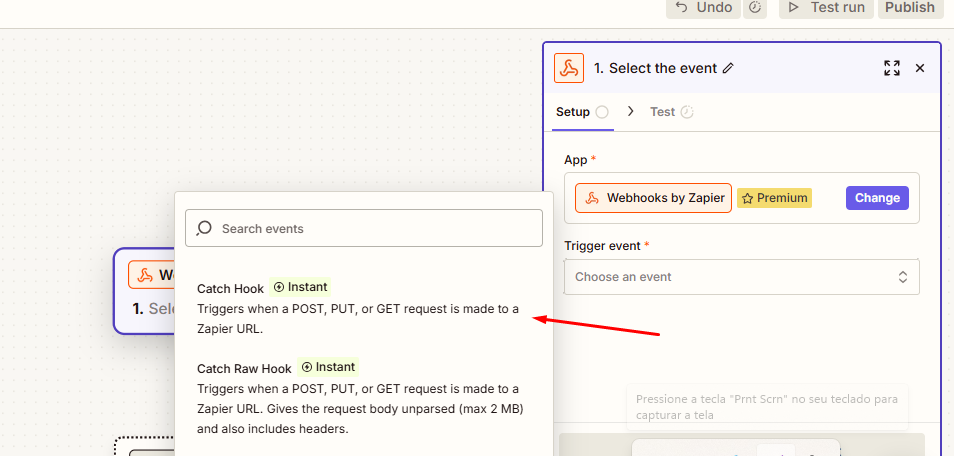This screenshot has height=456, width=954.
Task: Click the Webhooks icon in panel header
Action: tap(569, 68)
